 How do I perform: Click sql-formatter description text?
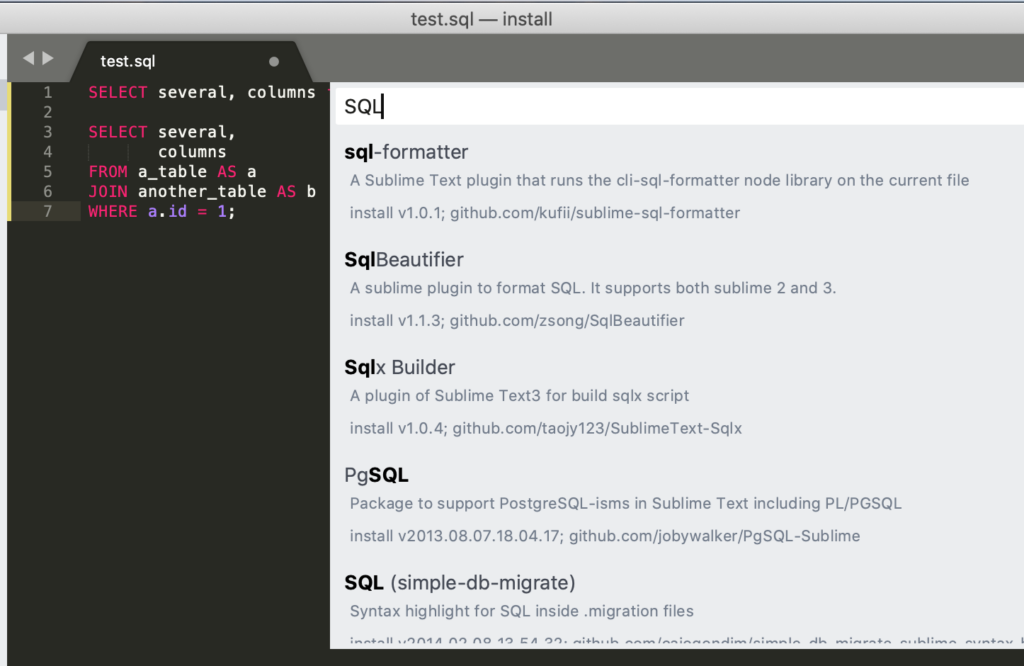pyautogui.click(x=659, y=180)
